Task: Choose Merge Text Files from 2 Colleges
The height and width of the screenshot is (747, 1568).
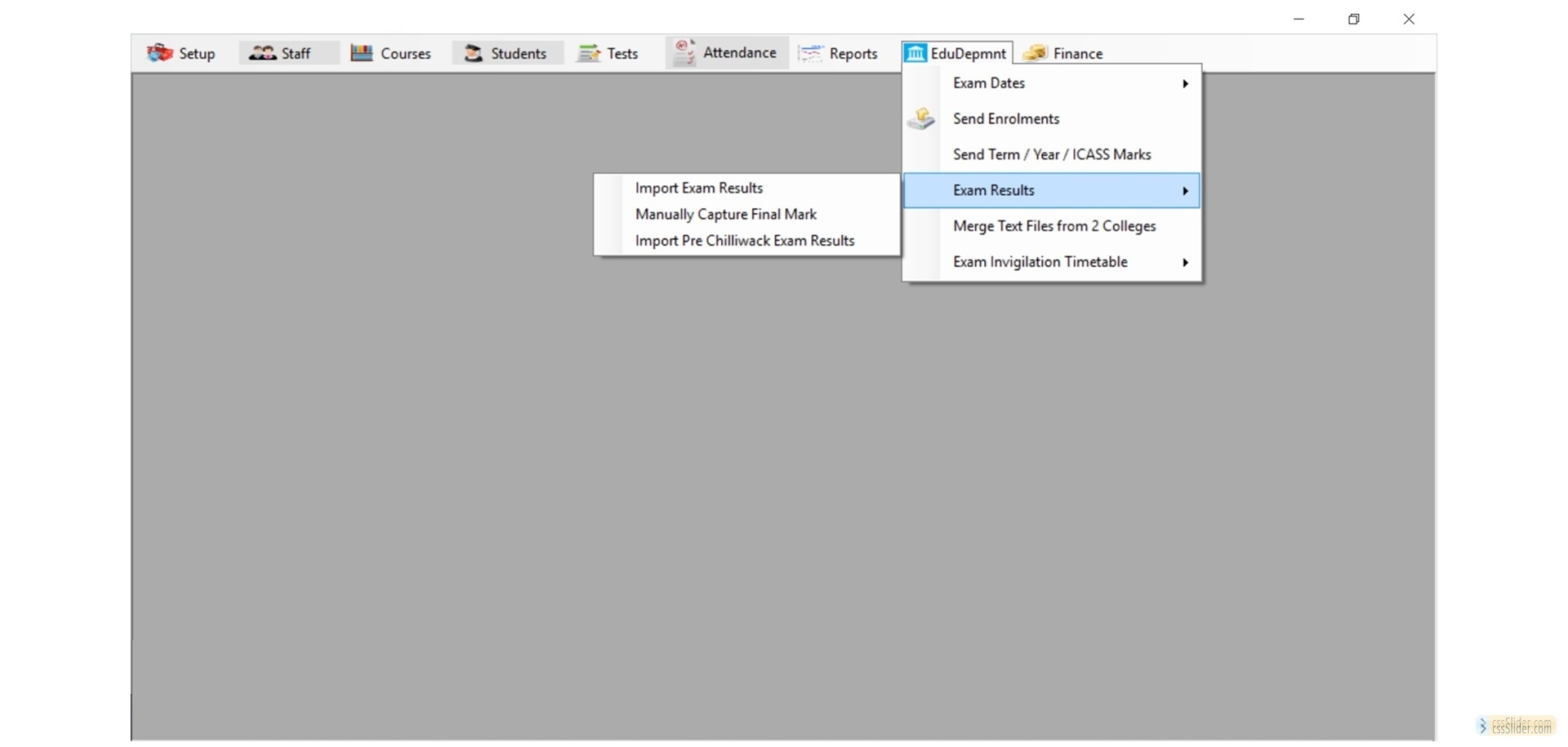Action: pyautogui.click(x=1053, y=226)
